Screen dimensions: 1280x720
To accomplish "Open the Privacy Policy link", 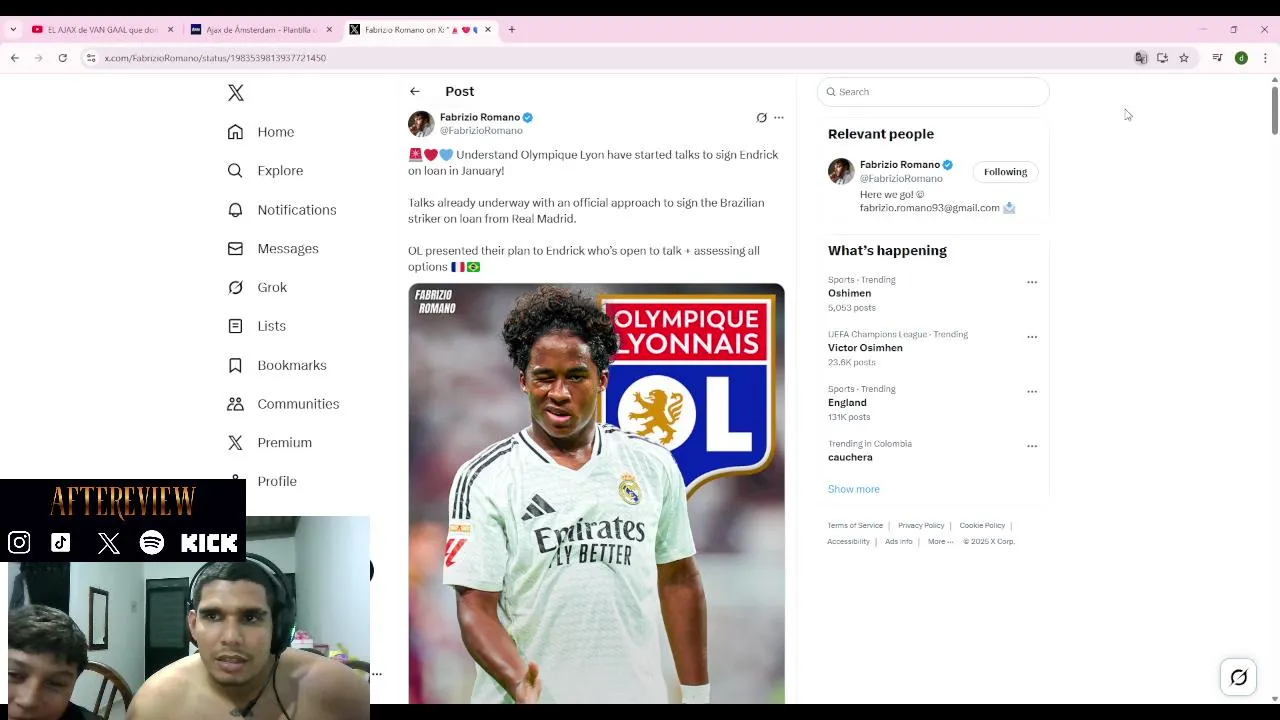I will click(x=921, y=526).
